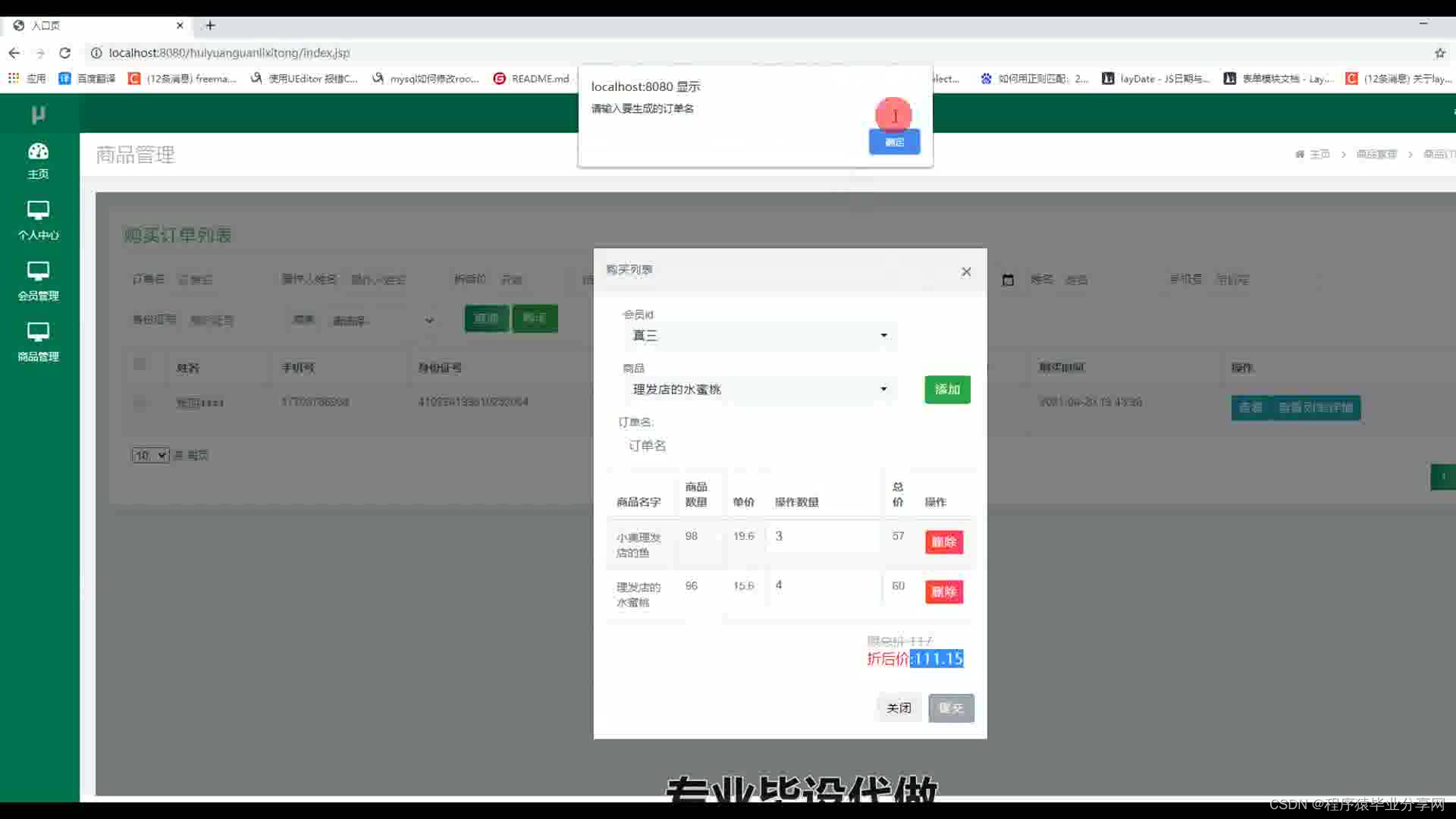Reload the page with browser refresh icon

(x=65, y=53)
